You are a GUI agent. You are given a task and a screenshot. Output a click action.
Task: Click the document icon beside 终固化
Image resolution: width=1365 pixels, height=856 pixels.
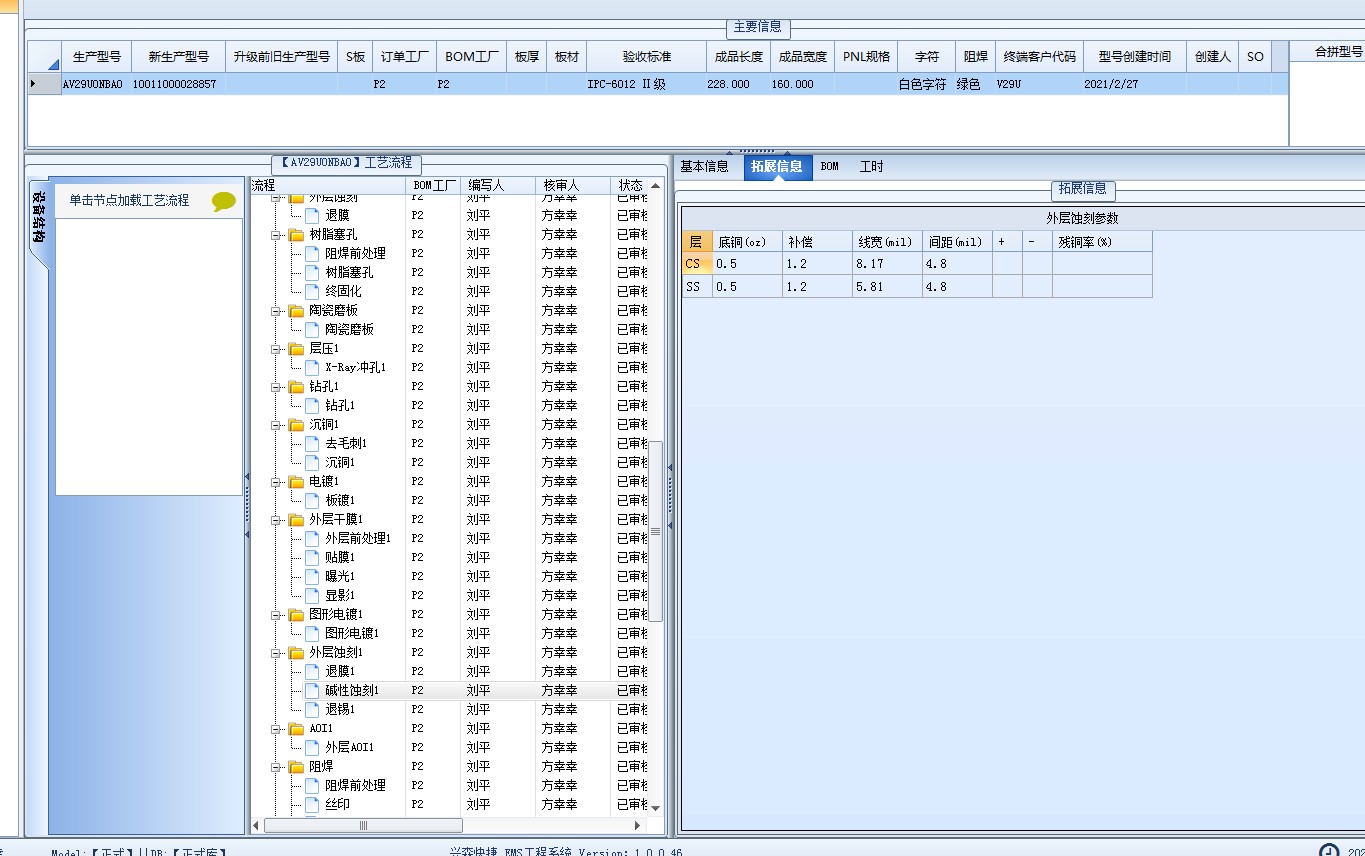pos(312,291)
